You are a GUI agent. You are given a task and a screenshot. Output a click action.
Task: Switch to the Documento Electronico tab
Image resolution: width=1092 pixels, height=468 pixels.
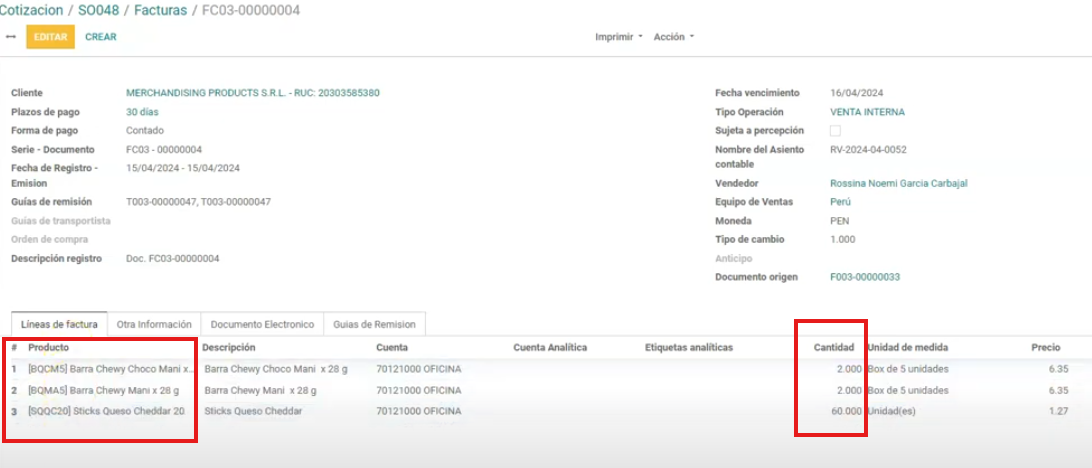[x=262, y=324]
